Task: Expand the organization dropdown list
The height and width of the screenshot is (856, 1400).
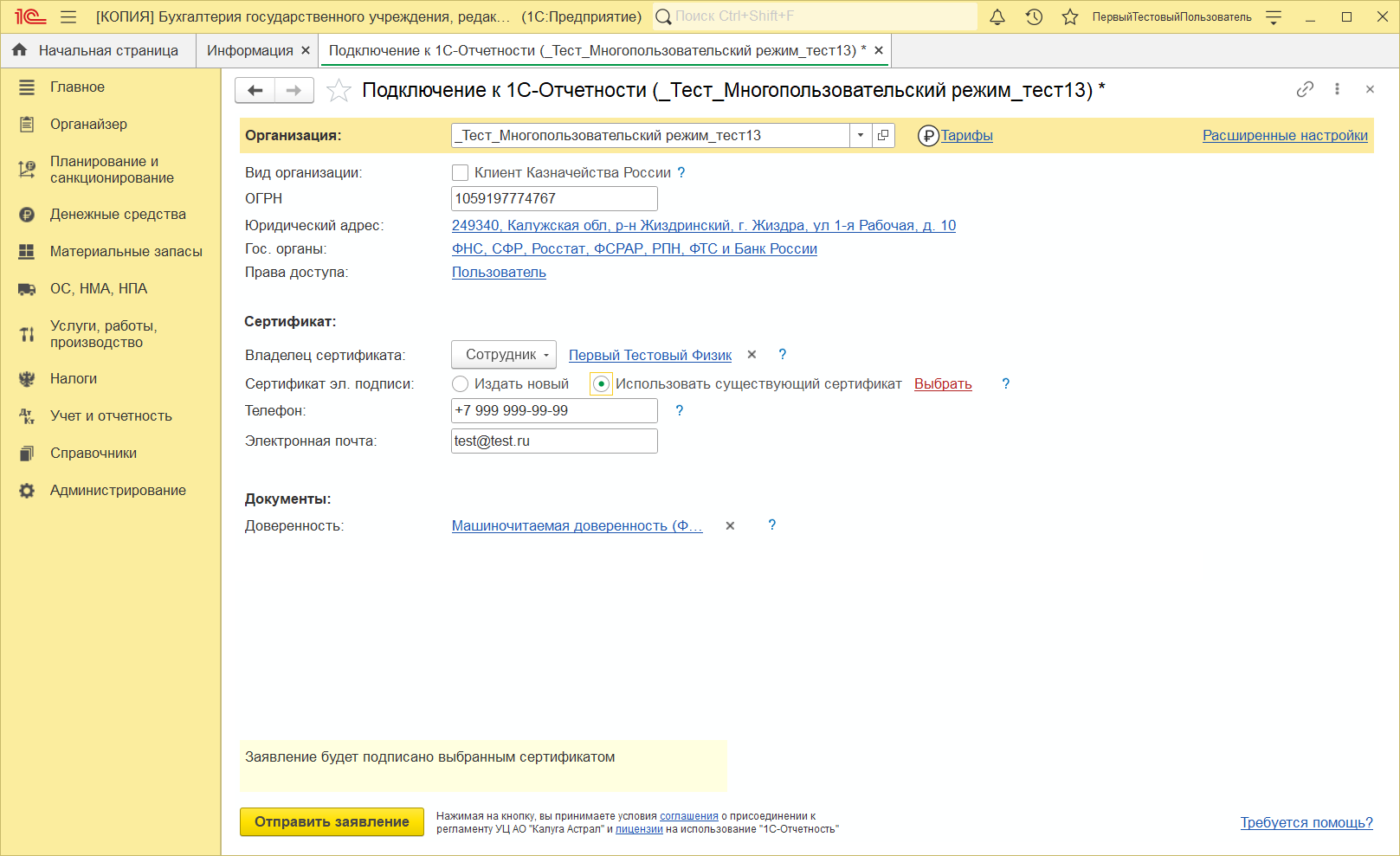Action: (x=861, y=135)
